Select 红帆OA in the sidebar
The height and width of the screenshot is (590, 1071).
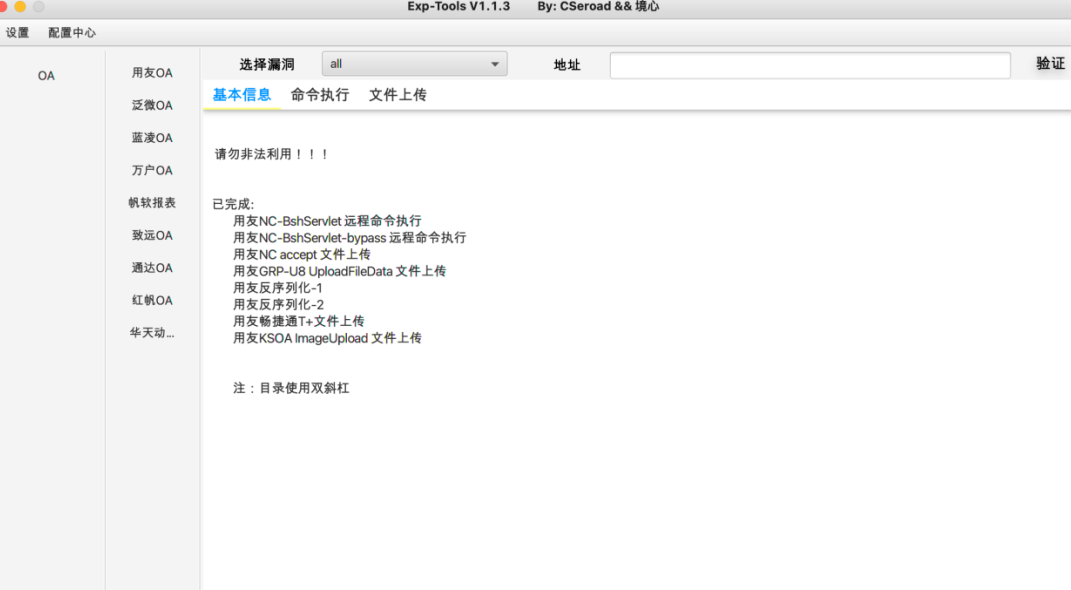(x=152, y=300)
